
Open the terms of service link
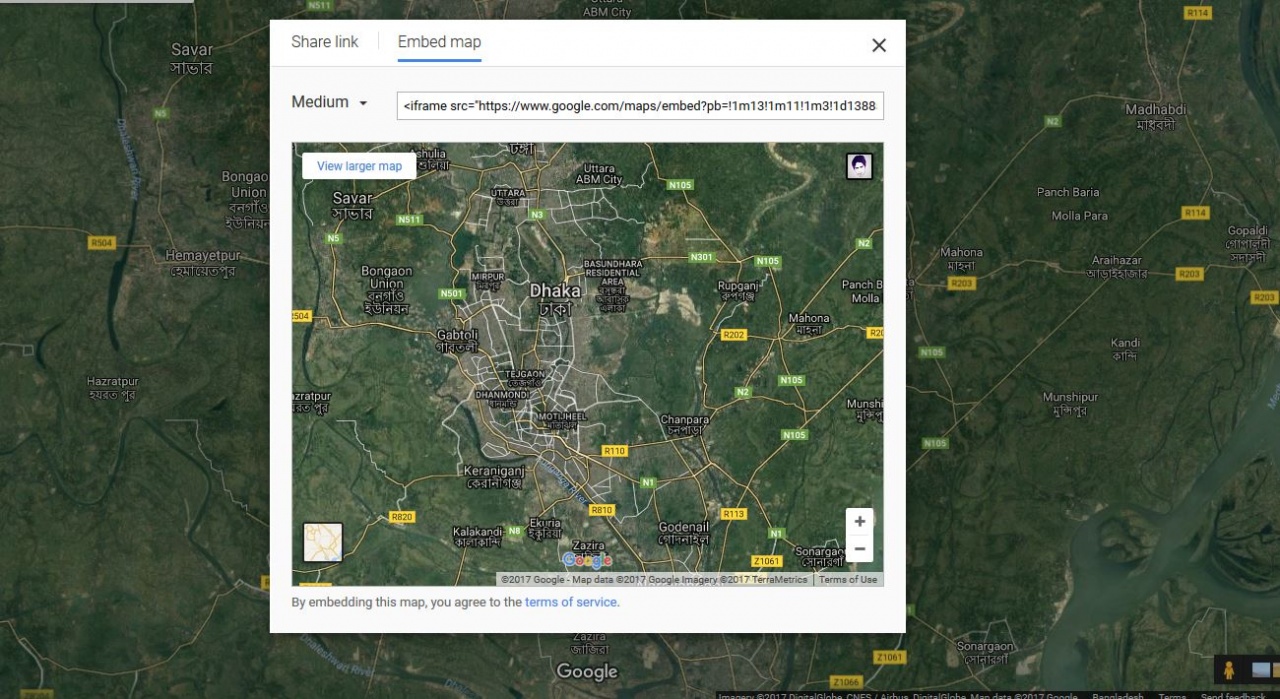[x=571, y=602]
